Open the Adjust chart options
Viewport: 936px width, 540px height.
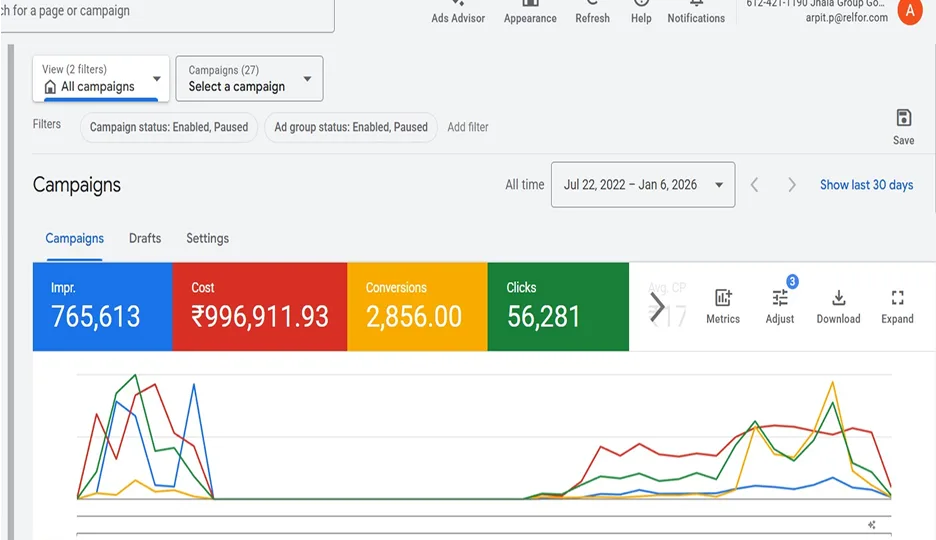click(780, 306)
